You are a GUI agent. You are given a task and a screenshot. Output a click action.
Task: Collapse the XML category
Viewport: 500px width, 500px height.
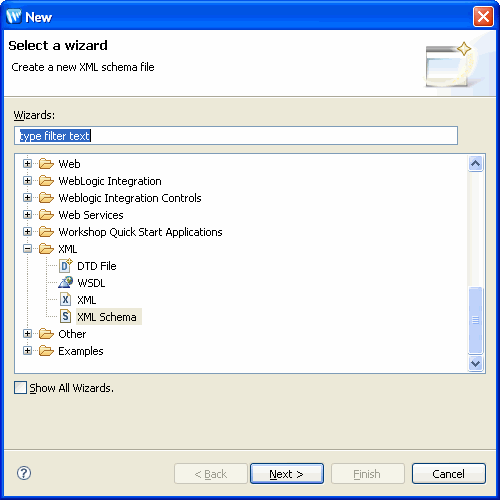28,249
